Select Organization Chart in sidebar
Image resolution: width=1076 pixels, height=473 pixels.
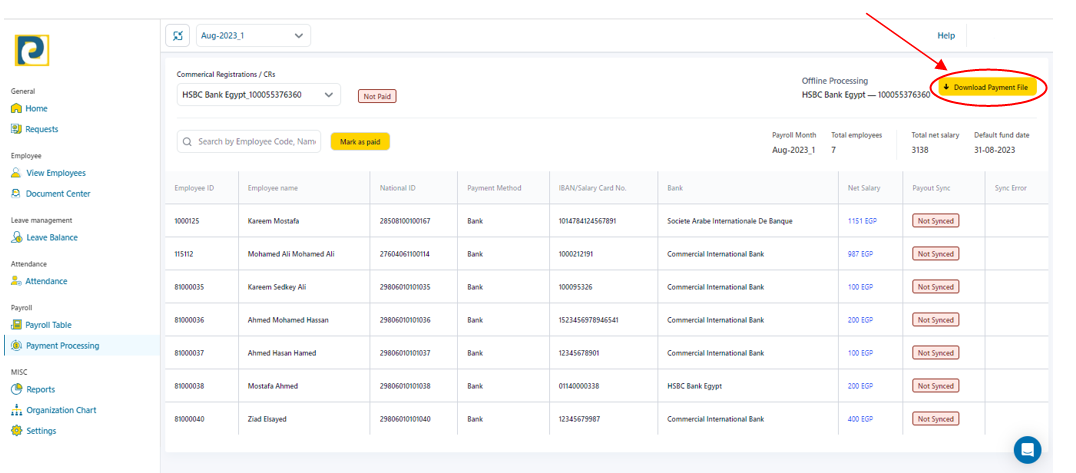point(61,410)
